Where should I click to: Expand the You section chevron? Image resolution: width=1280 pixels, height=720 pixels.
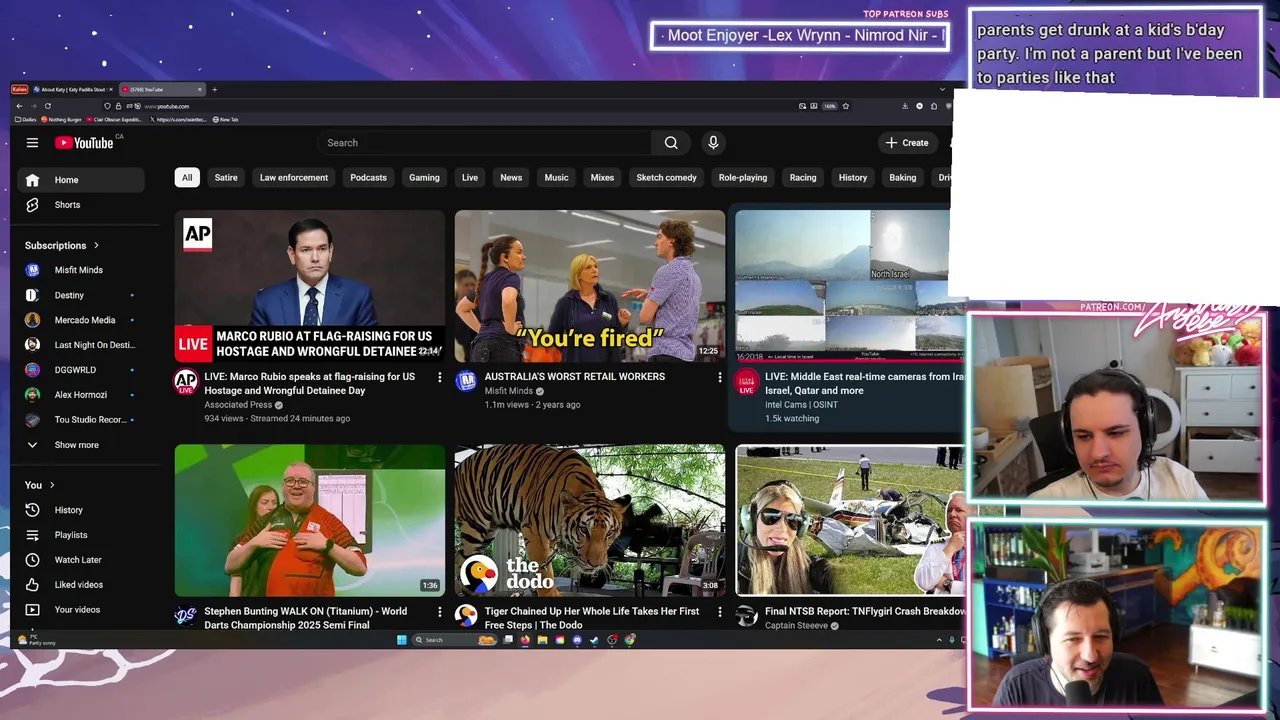(52, 485)
